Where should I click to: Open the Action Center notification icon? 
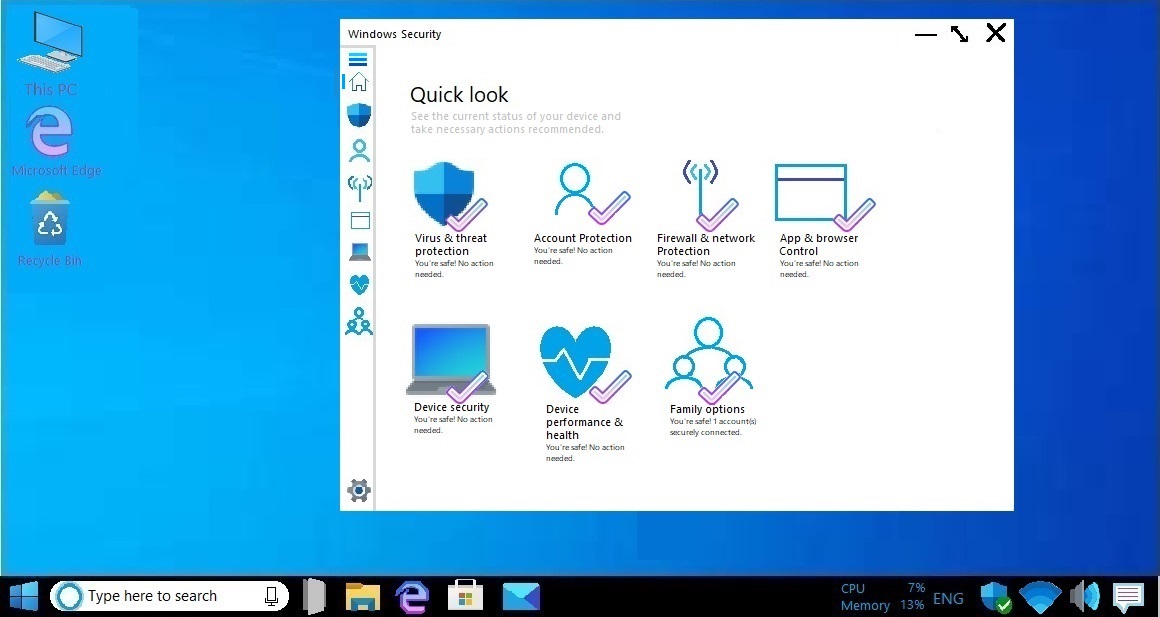click(1129, 597)
